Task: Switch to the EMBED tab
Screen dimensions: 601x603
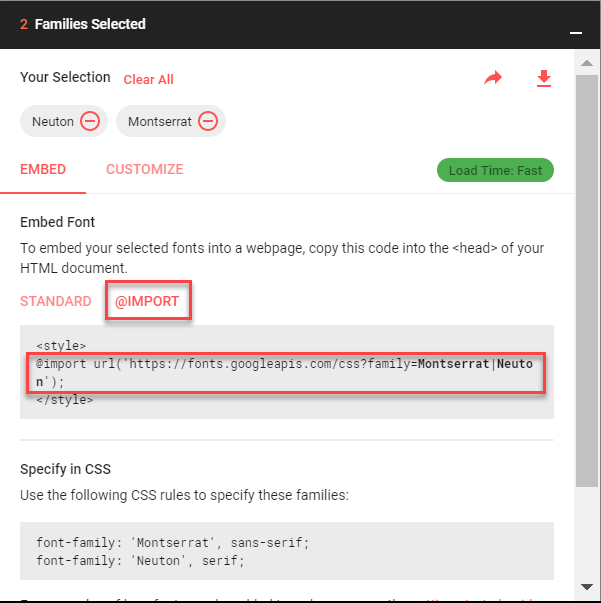Action: [43, 169]
